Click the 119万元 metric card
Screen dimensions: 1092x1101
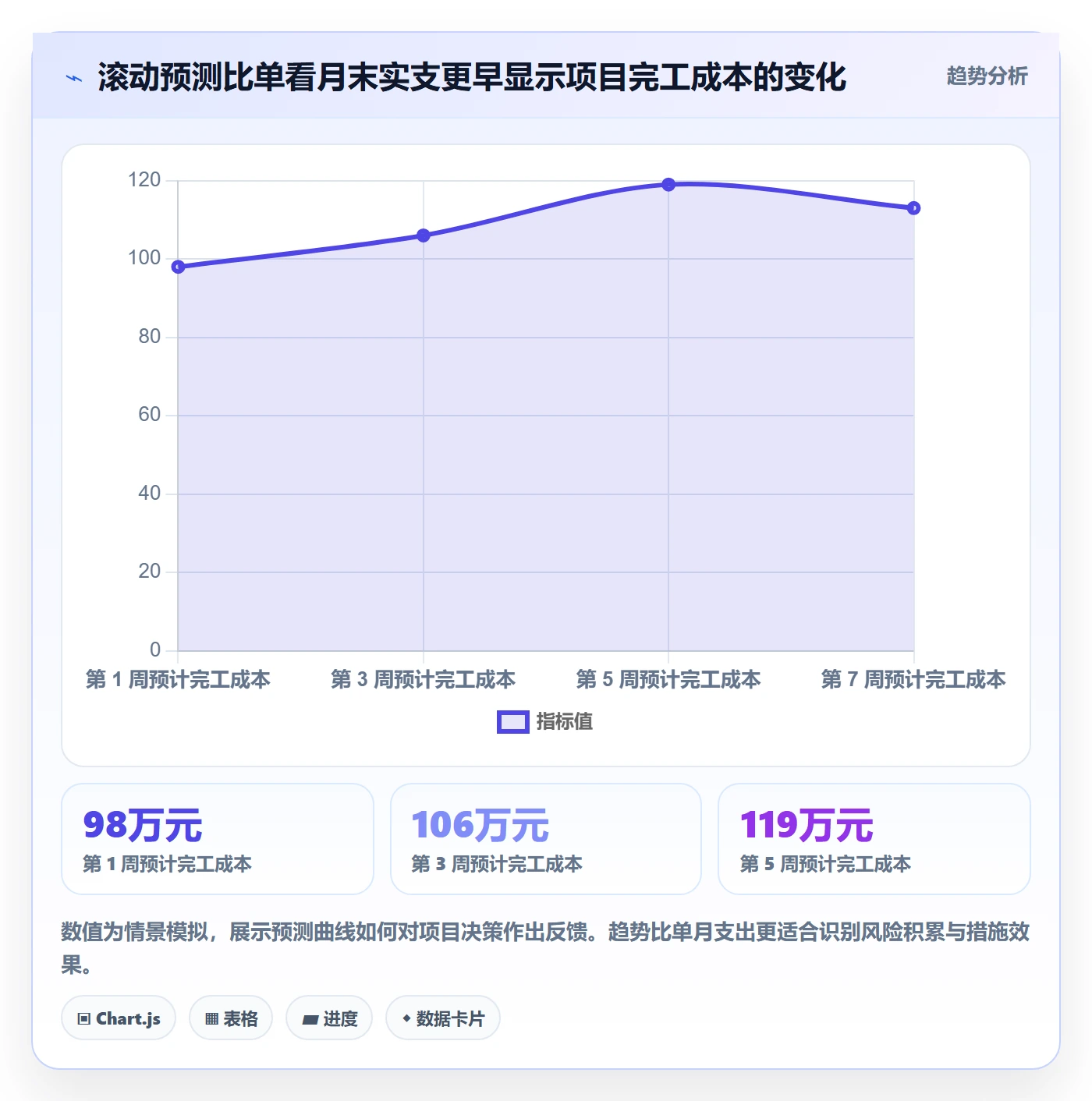point(874,839)
